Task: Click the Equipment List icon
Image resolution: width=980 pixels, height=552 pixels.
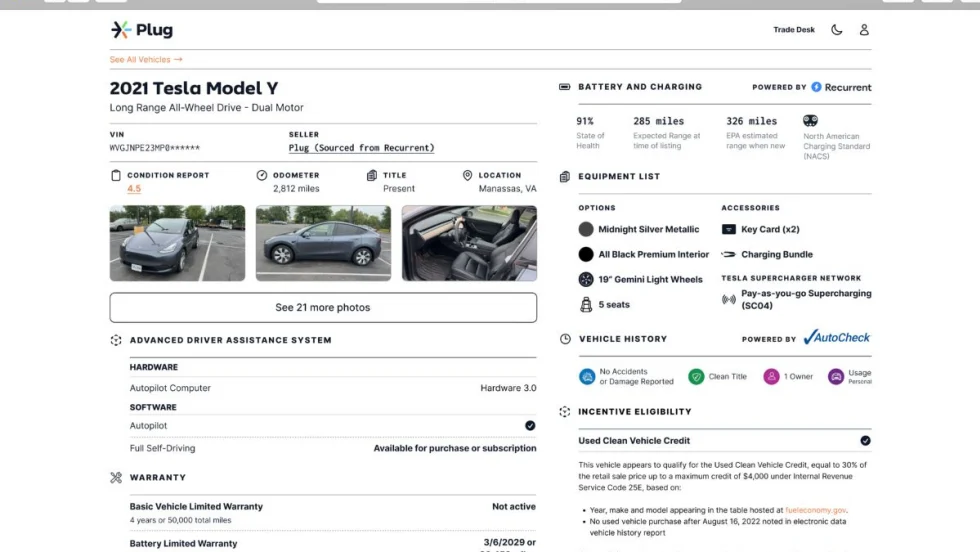Action: pyautogui.click(x=564, y=176)
